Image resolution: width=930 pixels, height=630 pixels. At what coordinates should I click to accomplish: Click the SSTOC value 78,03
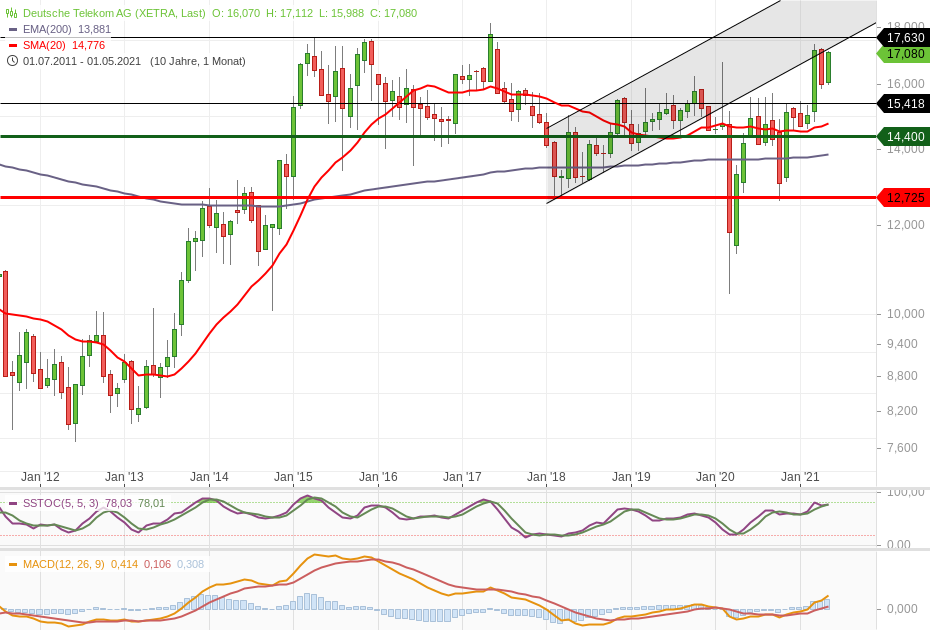(119, 504)
